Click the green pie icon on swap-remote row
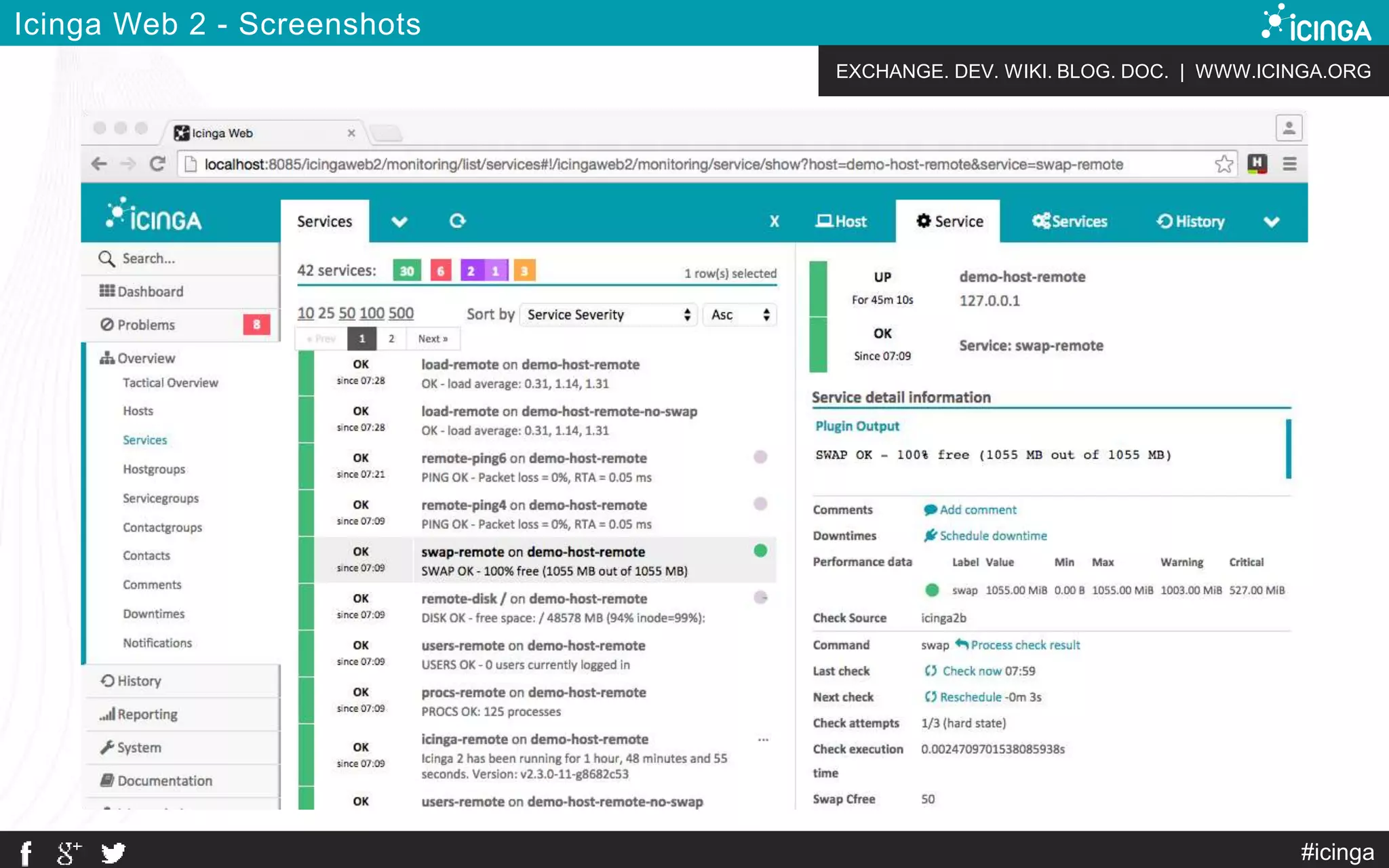The width and height of the screenshot is (1389, 868). [760, 551]
